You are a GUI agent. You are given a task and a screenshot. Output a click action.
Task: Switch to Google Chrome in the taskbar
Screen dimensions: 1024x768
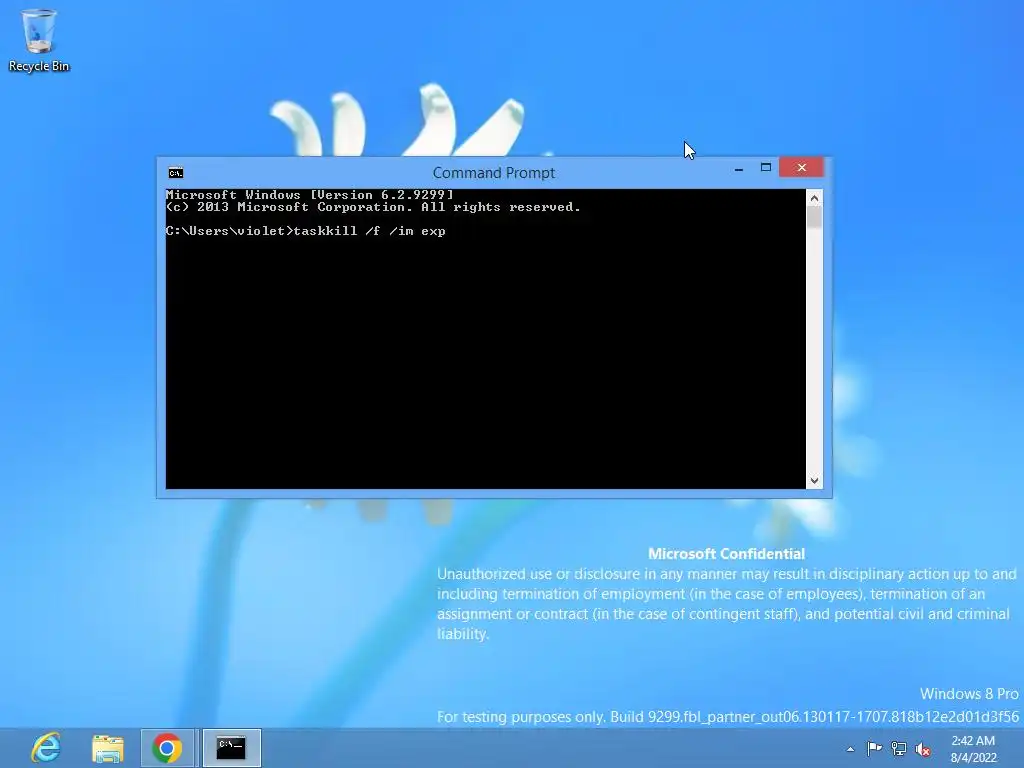(167, 748)
